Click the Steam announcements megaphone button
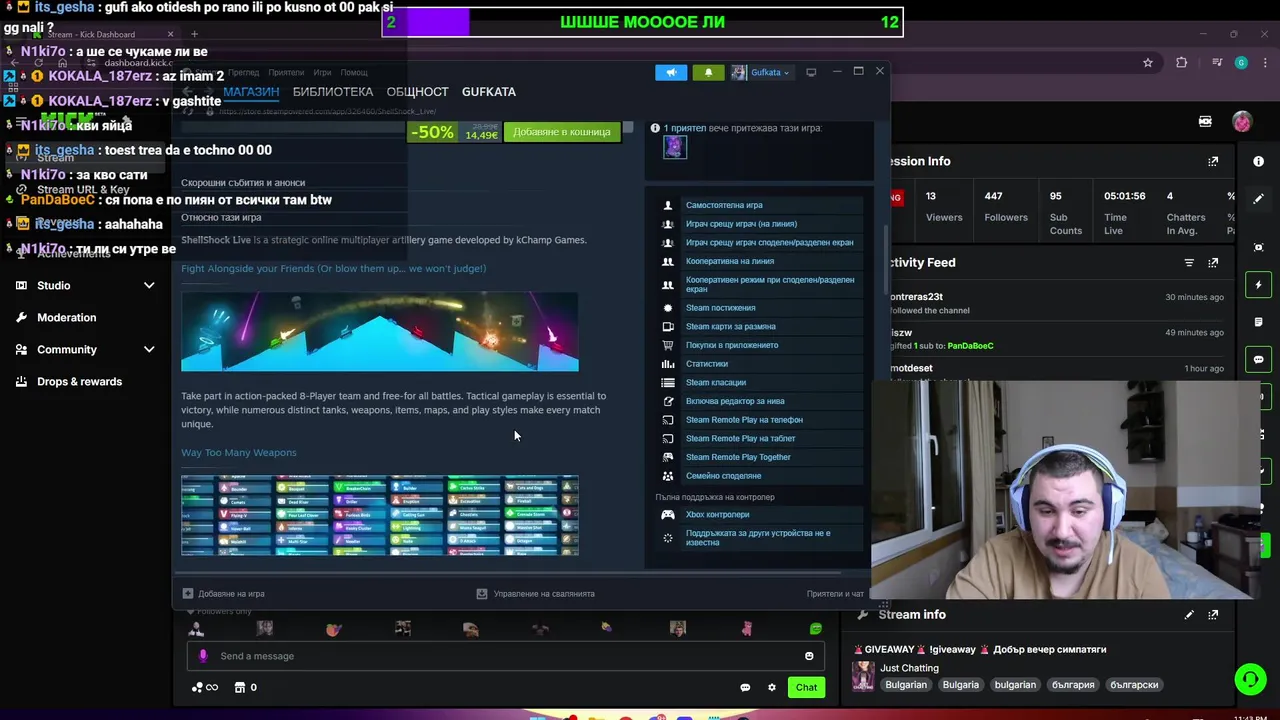Screen dimensions: 1280x720 pos(671,72)
